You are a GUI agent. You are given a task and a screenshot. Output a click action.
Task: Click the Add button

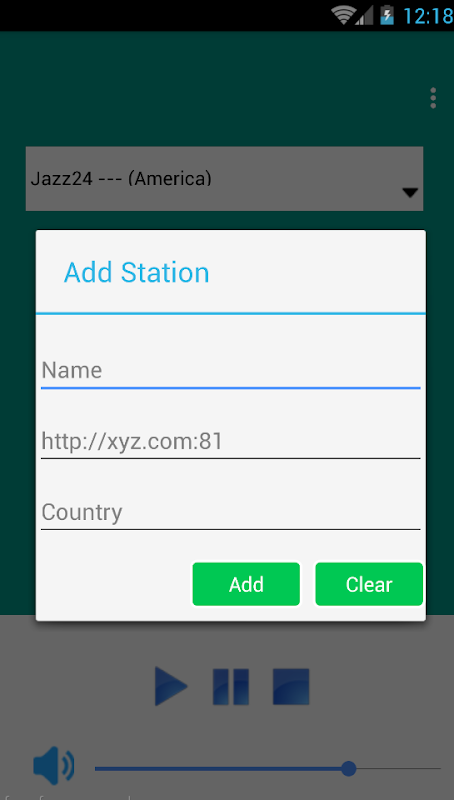pyautogui.click(x=246, y=584)
